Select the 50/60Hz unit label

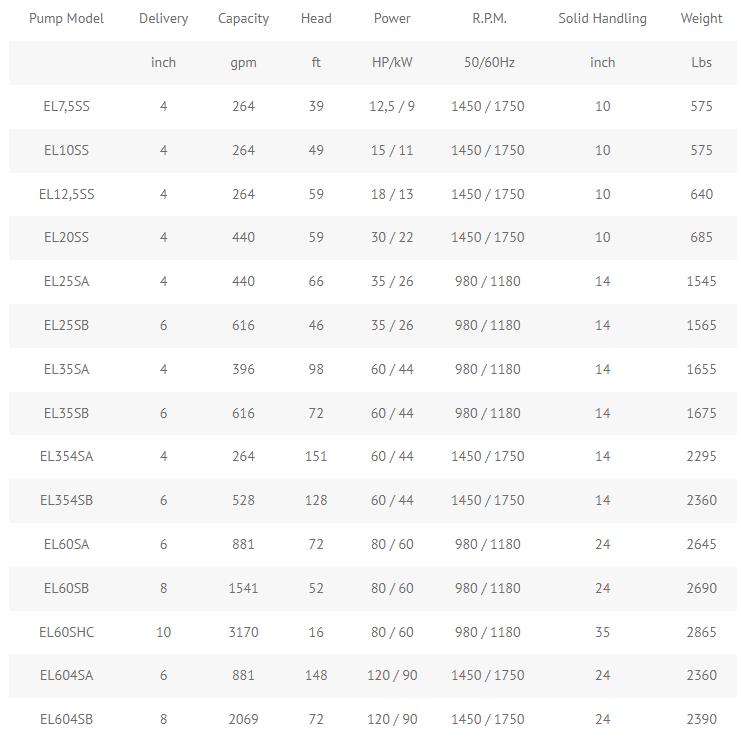click(489, 63)
